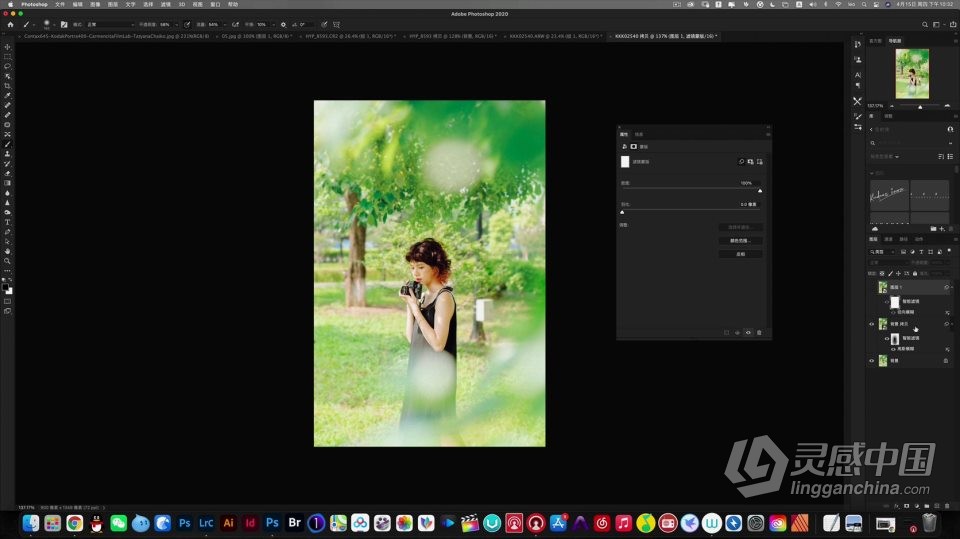The width and height of the screenshot is (960, 539).
Task: Open the Navigator tab
Action: click(x=895, y=40)
